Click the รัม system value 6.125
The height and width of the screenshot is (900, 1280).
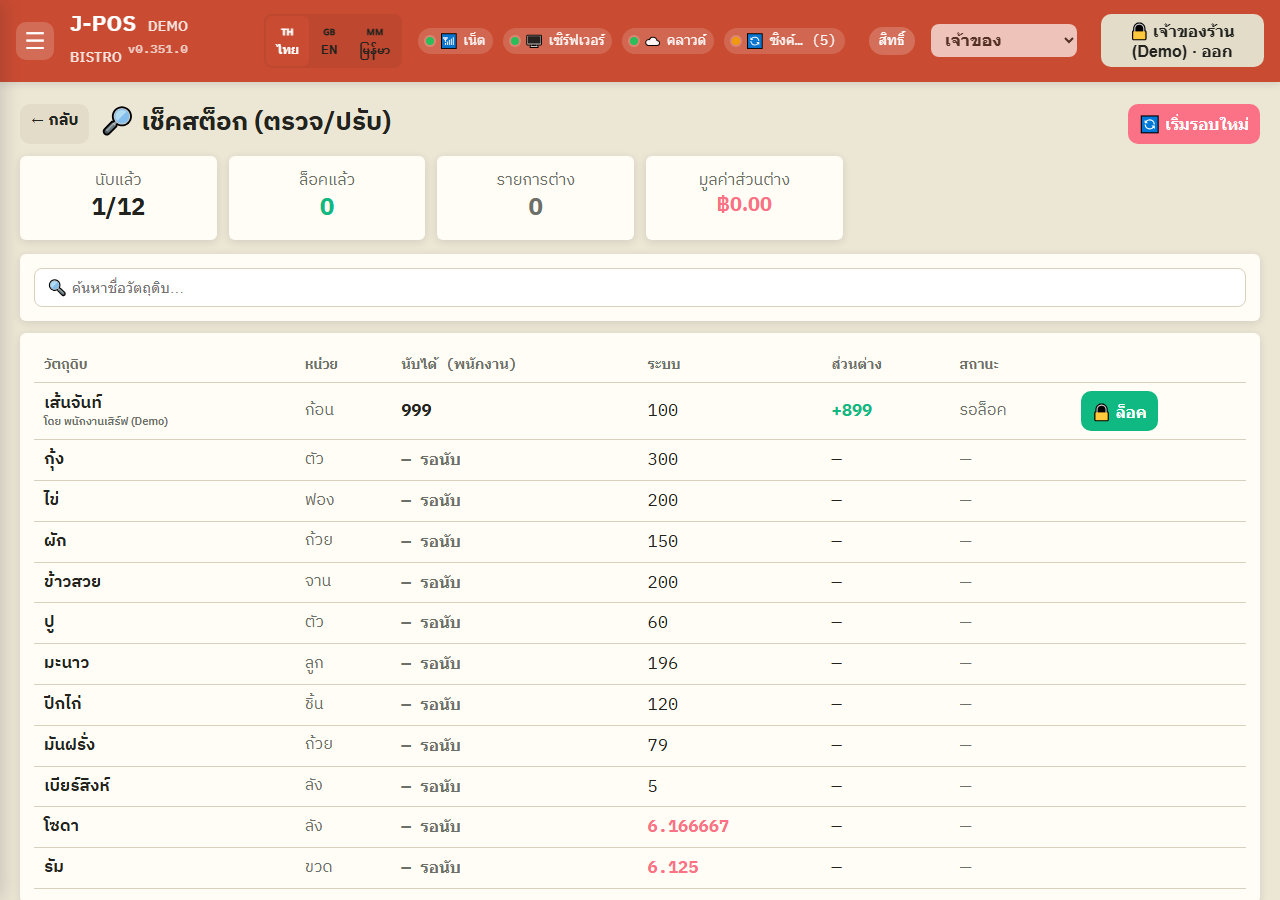point(673,867)
